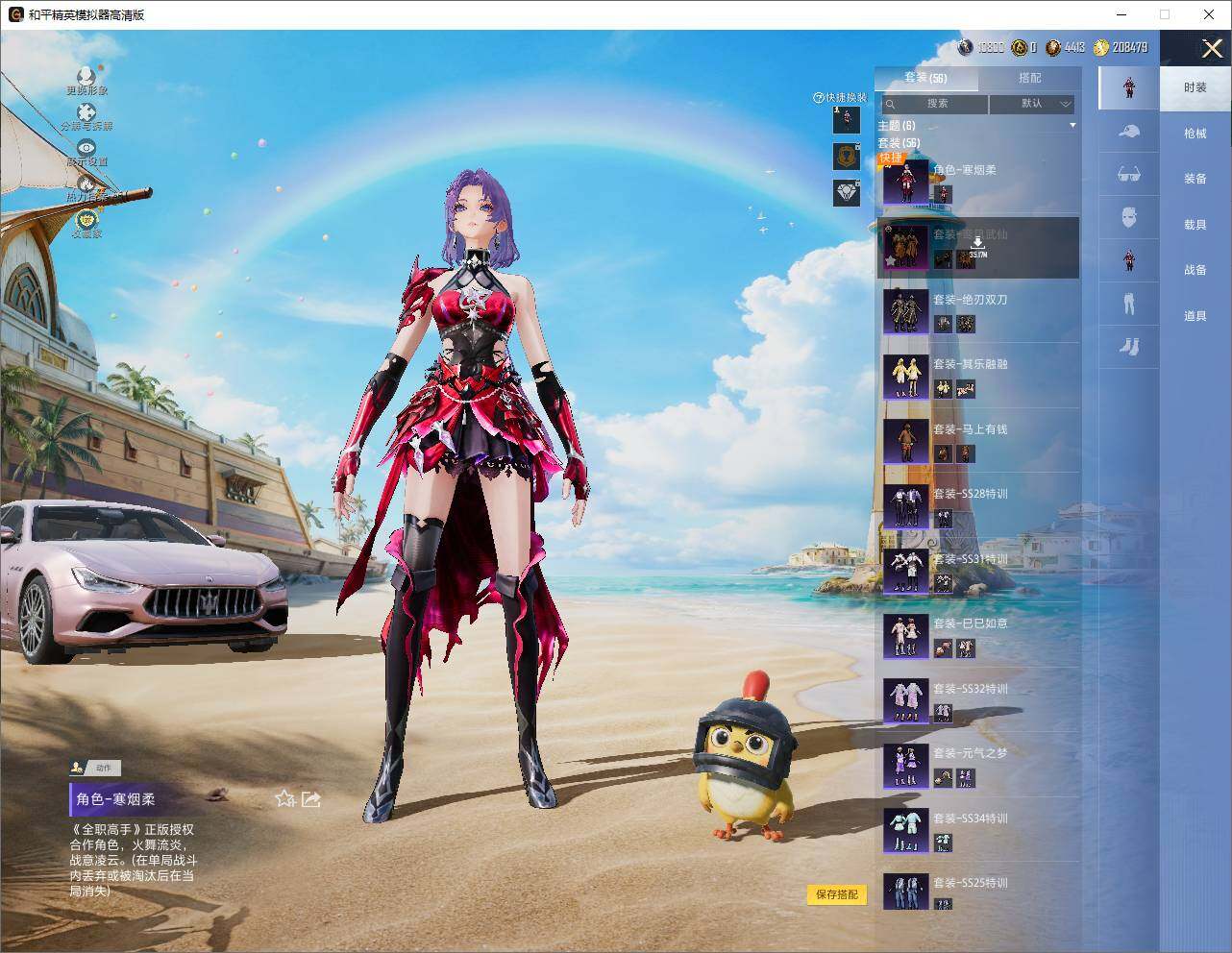1232x953 pixels.
Task: Open the 收藏家 collector badge icon
Action: (x=86, y=220)
